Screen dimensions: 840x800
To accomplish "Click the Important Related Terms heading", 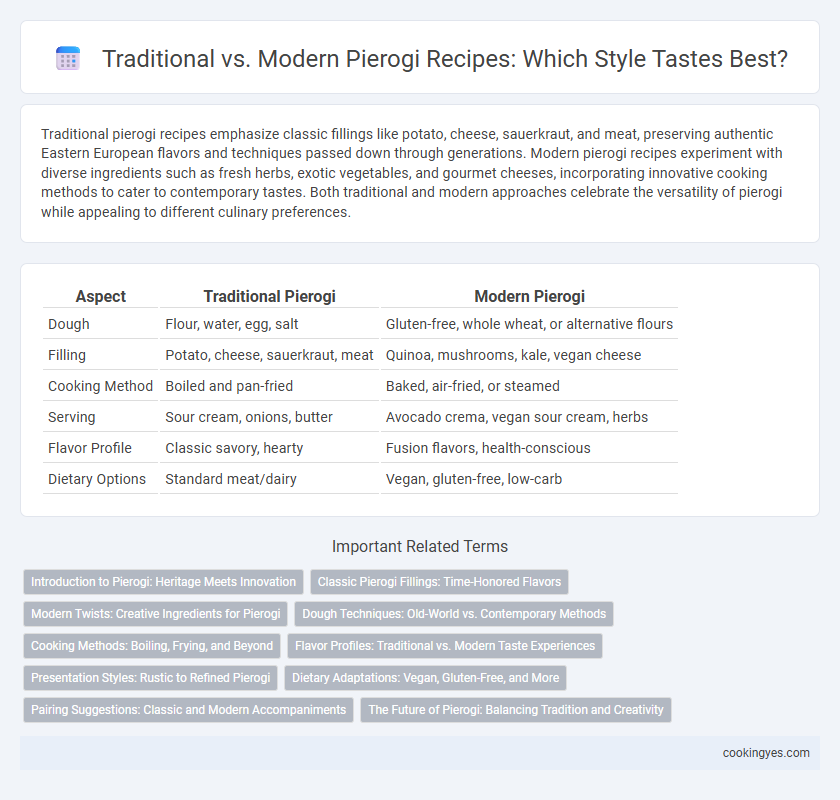I will [420, 547].
